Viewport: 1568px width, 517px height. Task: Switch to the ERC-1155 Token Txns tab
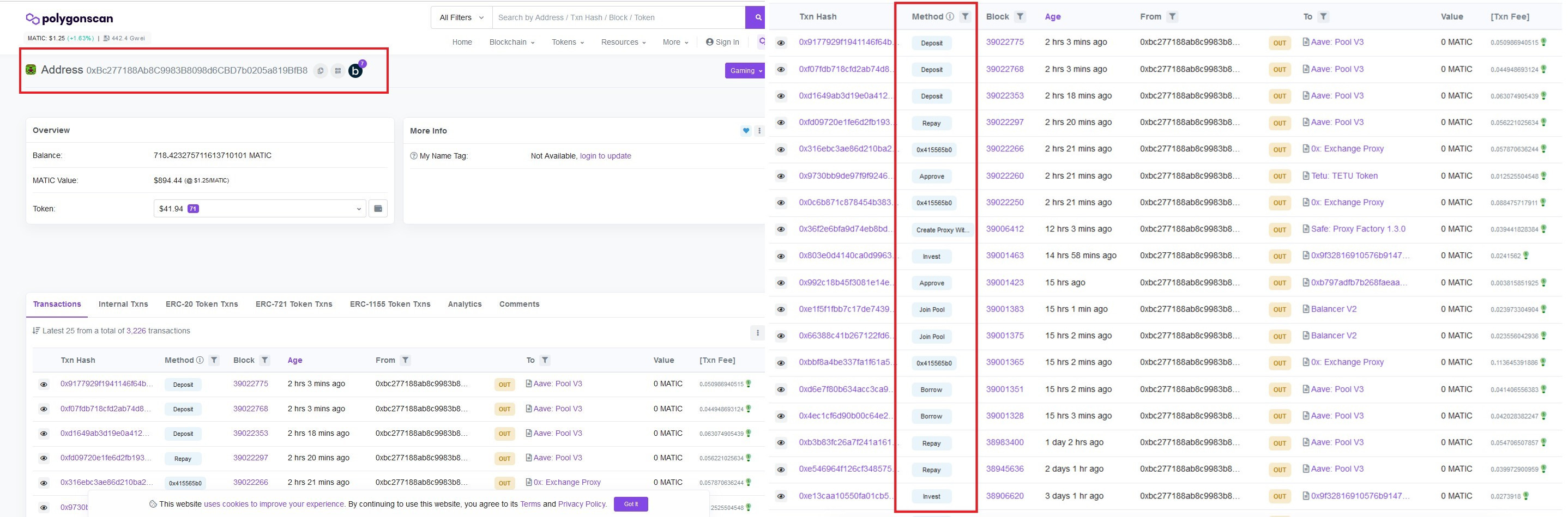[390, 304]
